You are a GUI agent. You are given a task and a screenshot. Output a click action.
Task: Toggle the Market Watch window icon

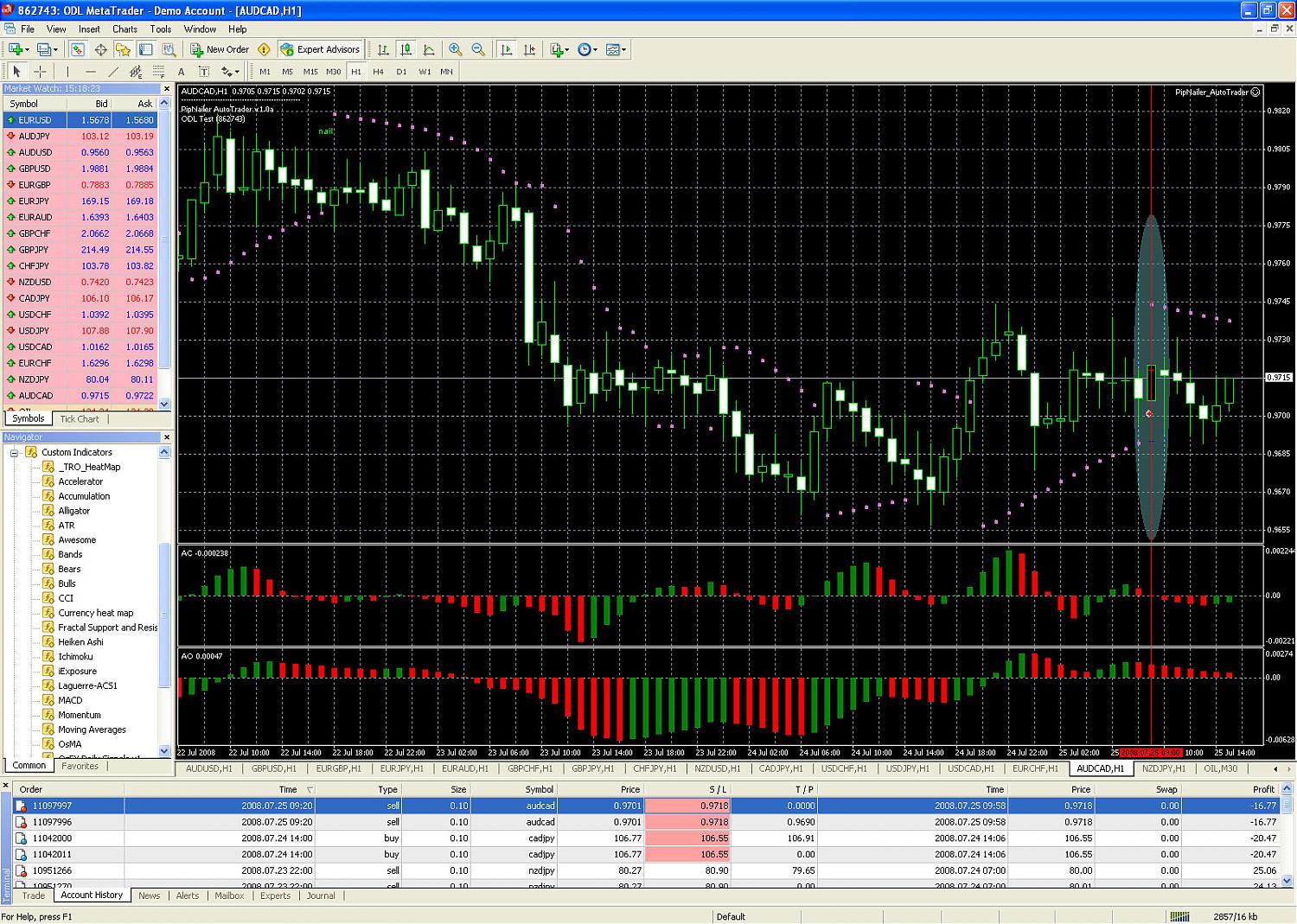pos(78,49)
